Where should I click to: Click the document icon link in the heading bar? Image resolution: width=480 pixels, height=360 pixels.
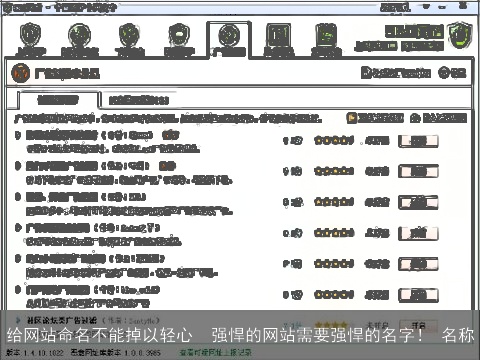396,72
